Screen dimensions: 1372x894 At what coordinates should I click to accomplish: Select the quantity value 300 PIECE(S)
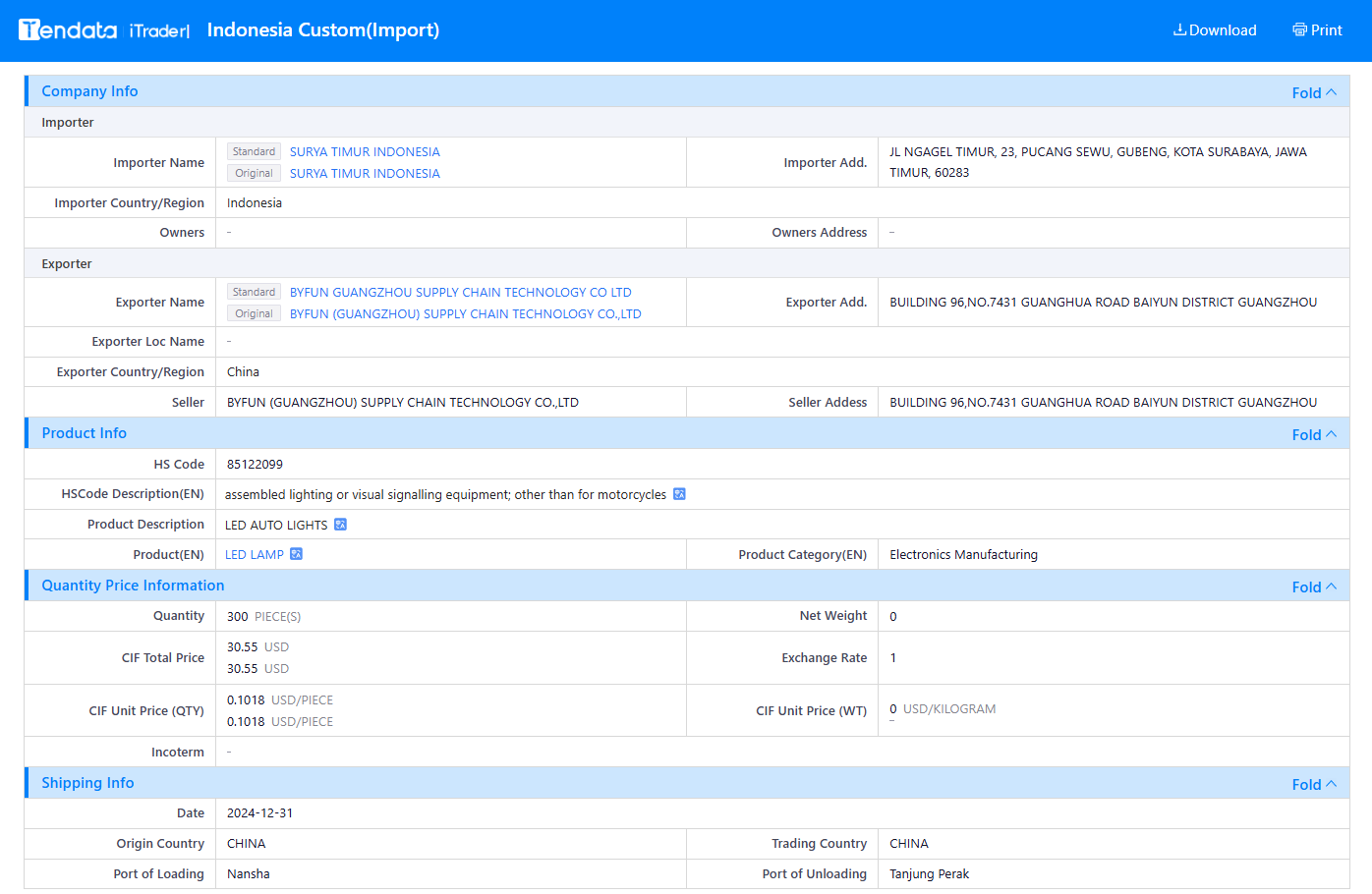point(263,616)
